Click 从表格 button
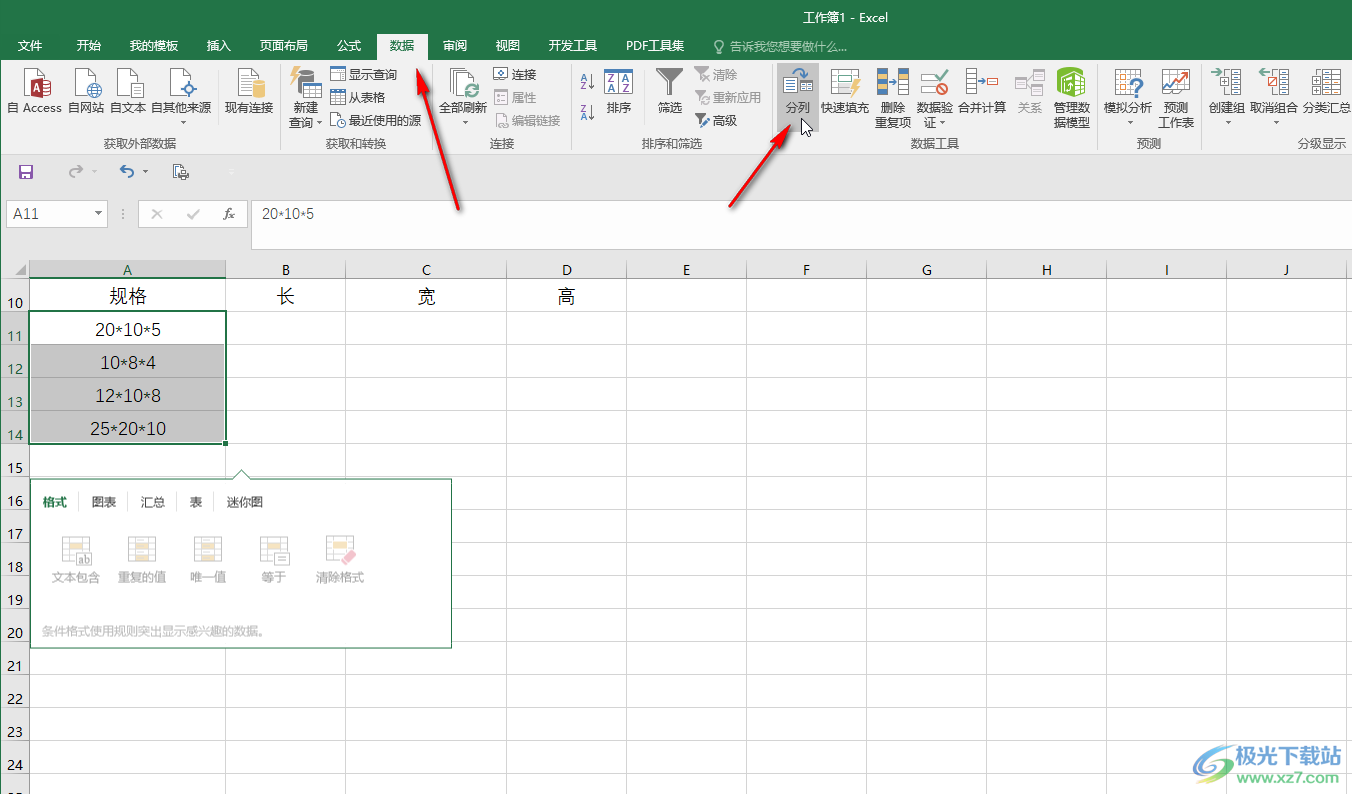Screen dimensions: 1352x794 358,98
